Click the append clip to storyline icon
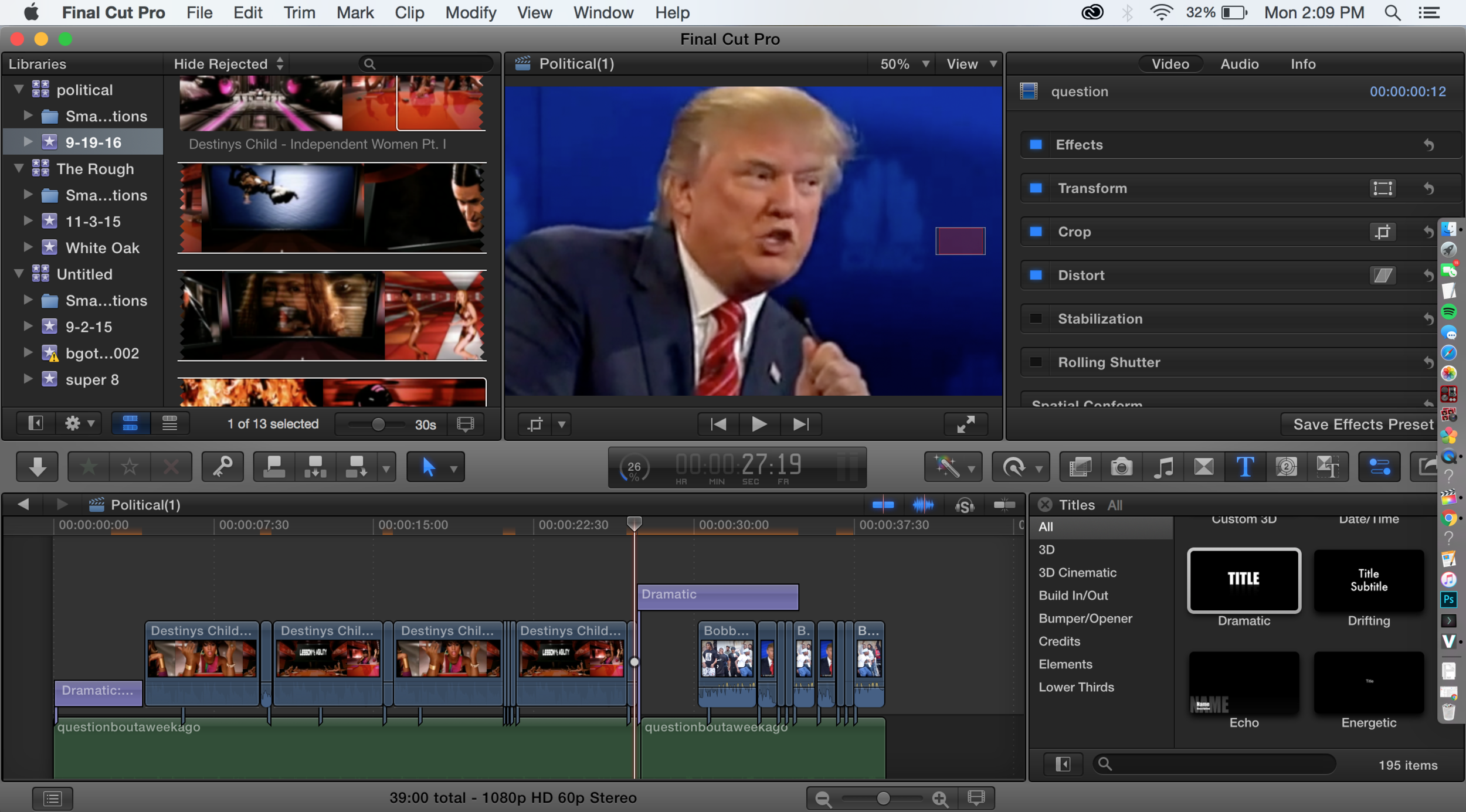 pyautogui.click(x=356, y=467)
